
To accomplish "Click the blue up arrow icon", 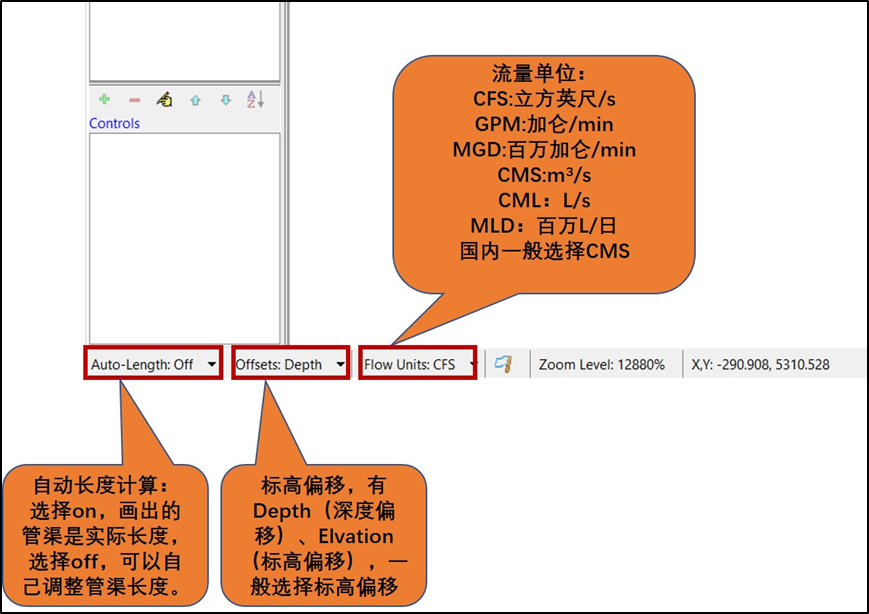I will pyautogui.click(x=196, y=100).
